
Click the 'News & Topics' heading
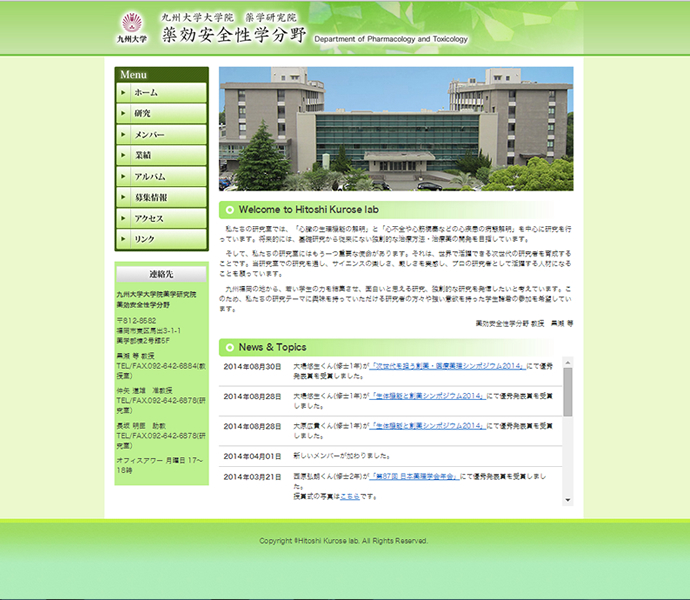(272, 347)
